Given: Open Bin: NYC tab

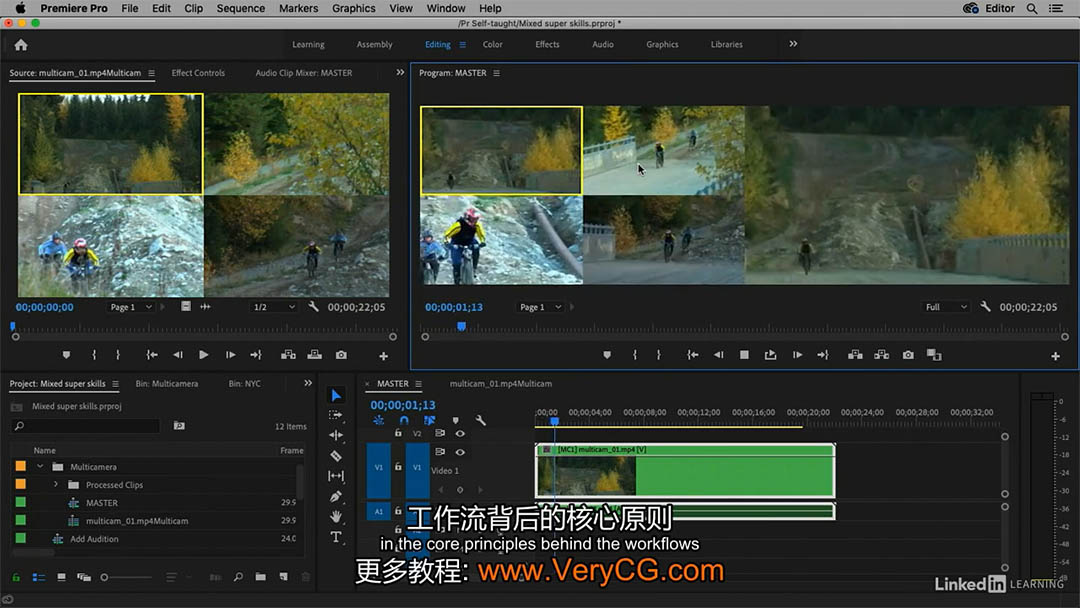Looking at the screenshot, I should (x=245, y=384).
